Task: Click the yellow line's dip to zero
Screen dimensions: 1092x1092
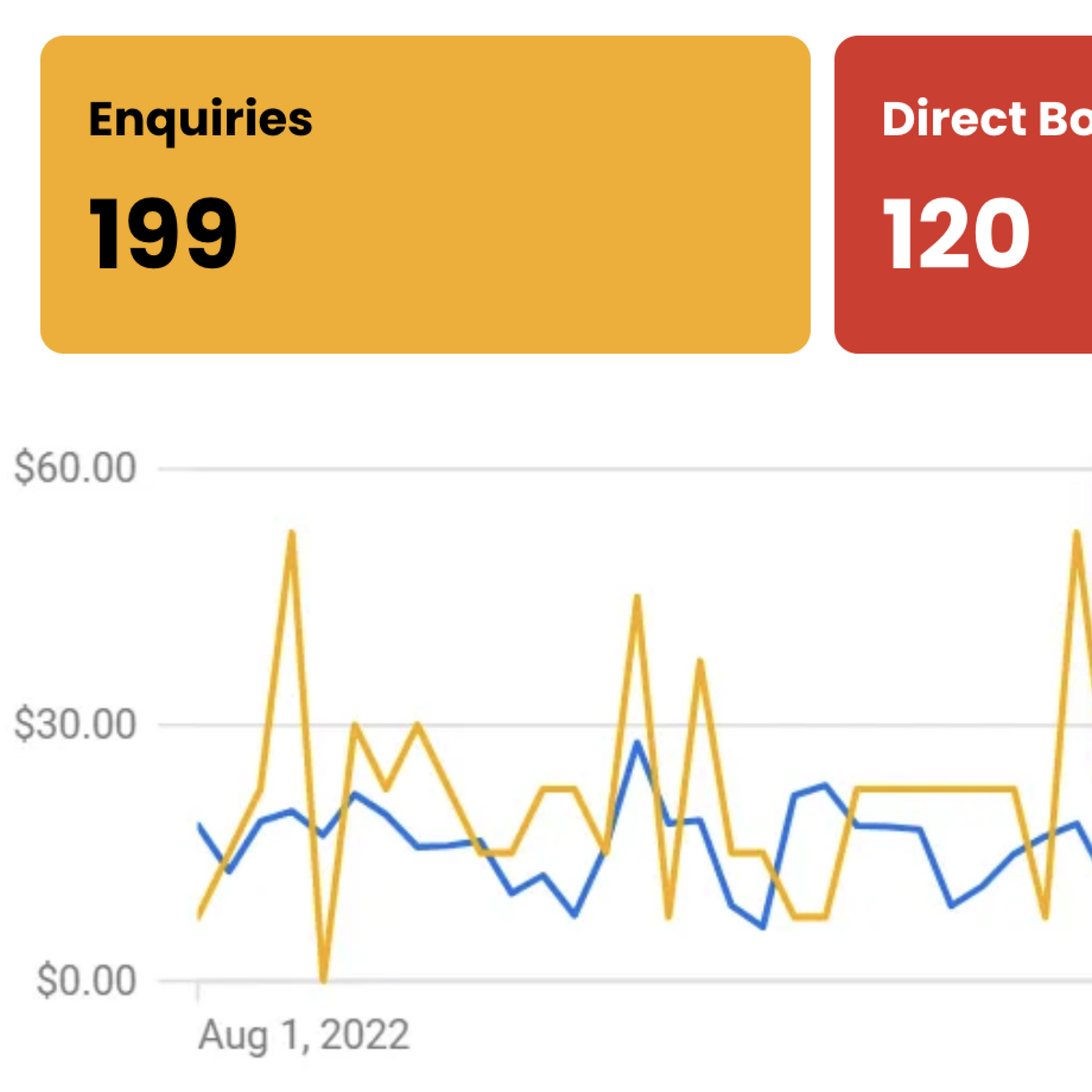Action: pyautogui.click(x=323, y=979)
